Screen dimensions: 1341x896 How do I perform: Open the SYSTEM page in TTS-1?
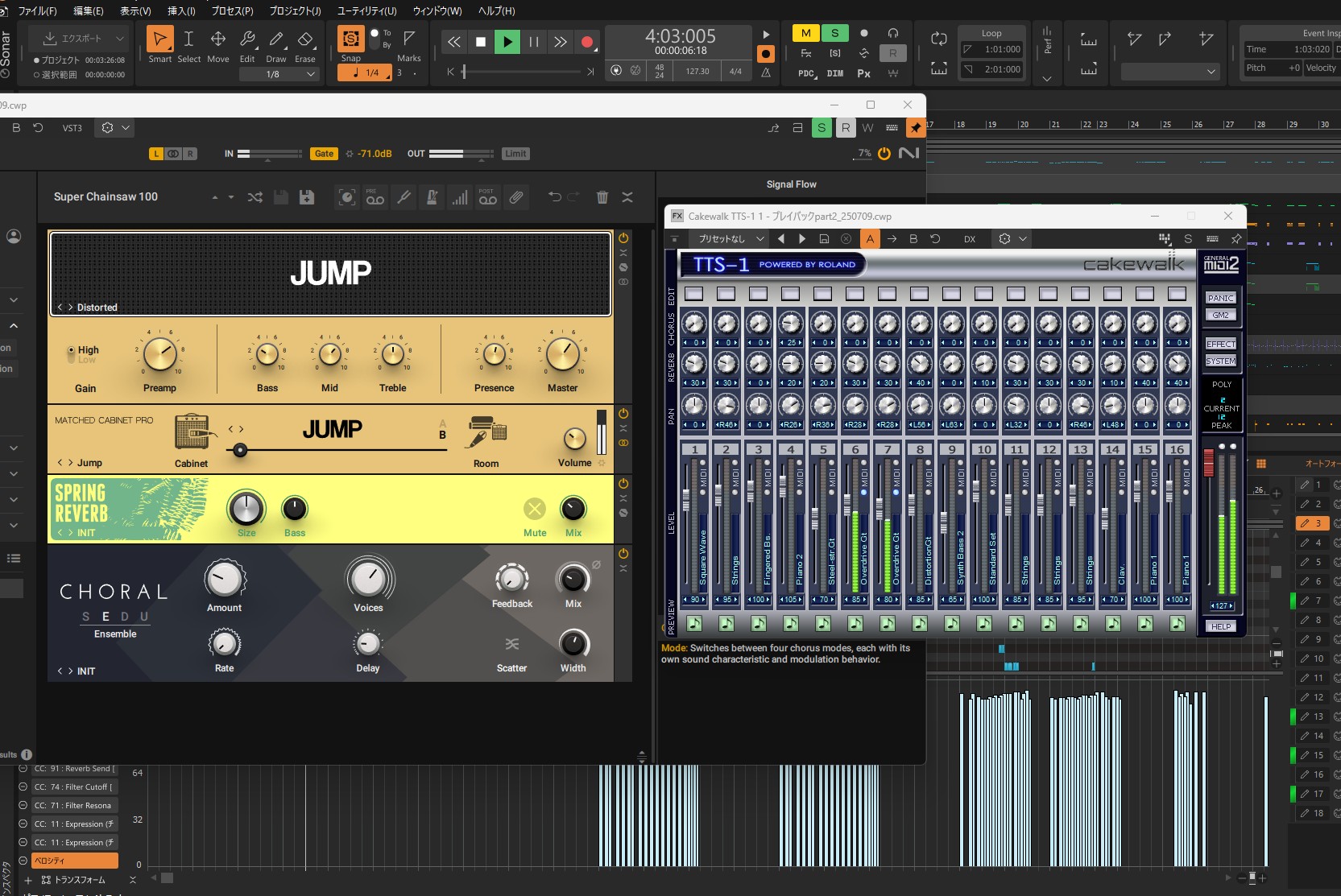(x=1220, y=361)
